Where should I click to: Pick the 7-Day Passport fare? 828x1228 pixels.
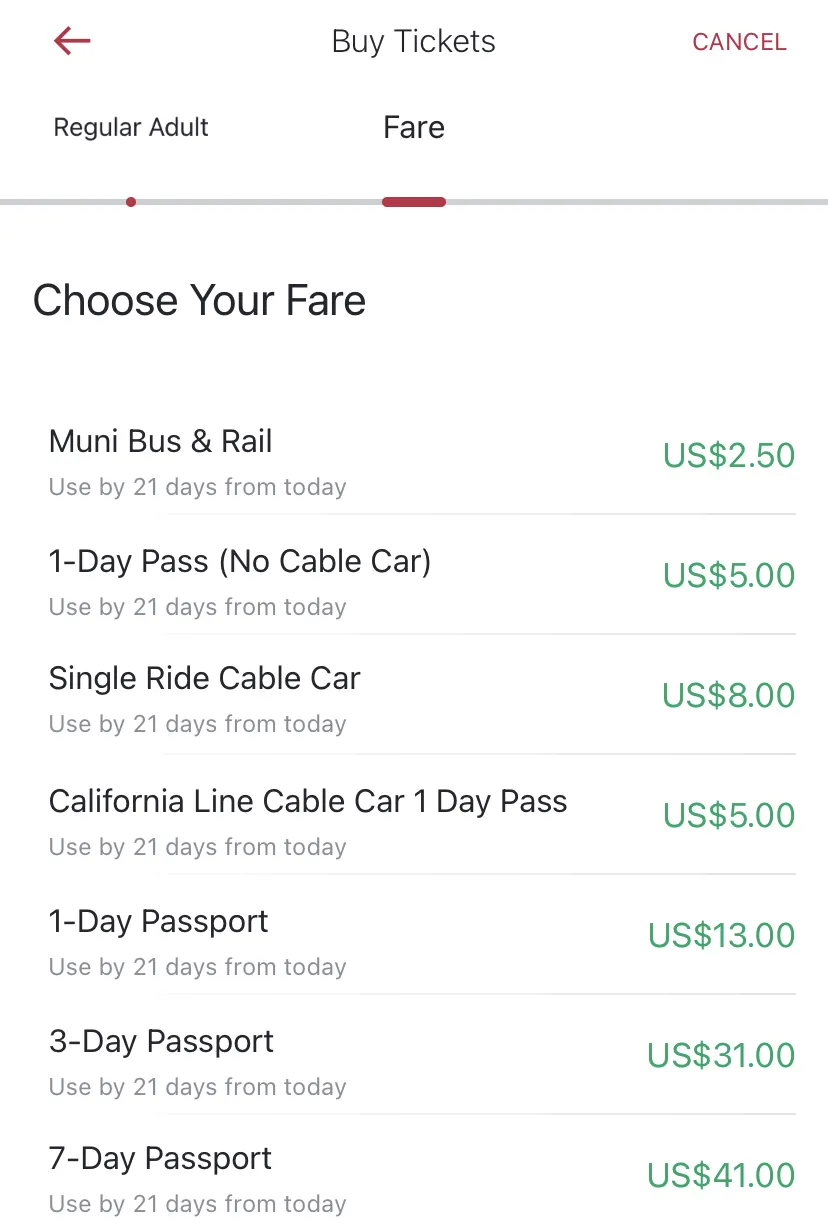click(160, 1159)
